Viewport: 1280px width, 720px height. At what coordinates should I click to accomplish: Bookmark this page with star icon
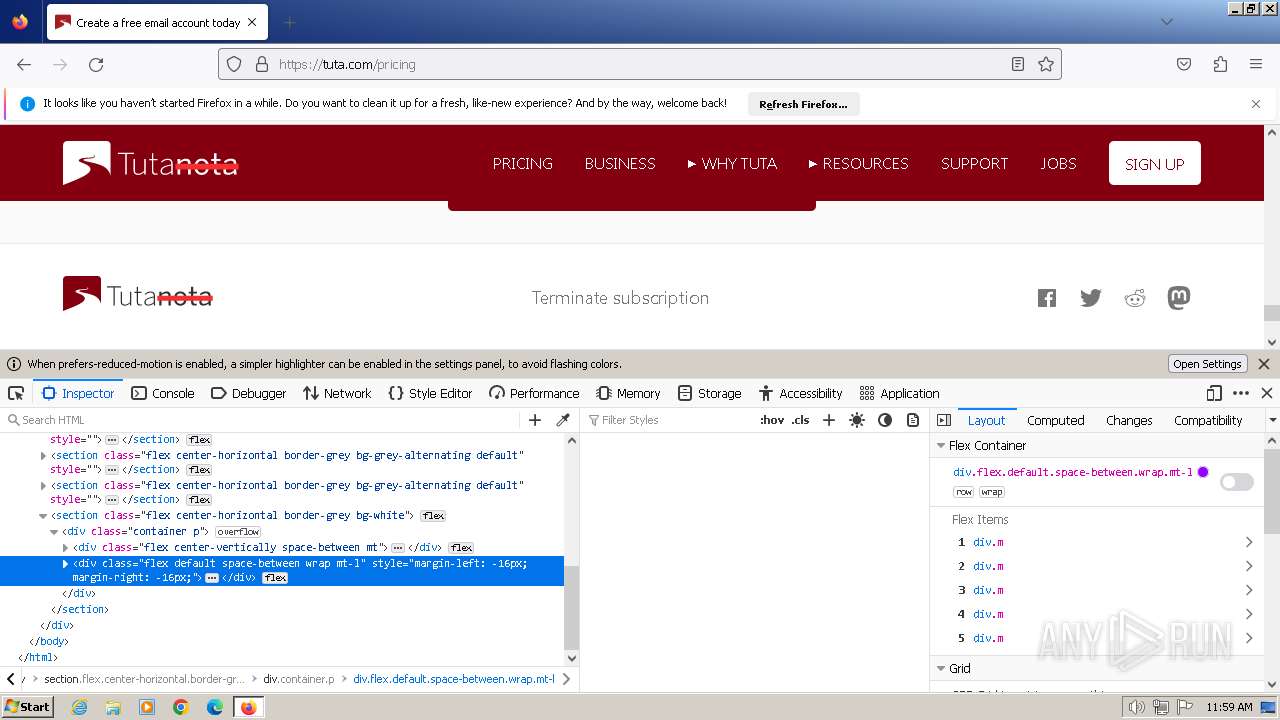click(x=1046, y=64)
